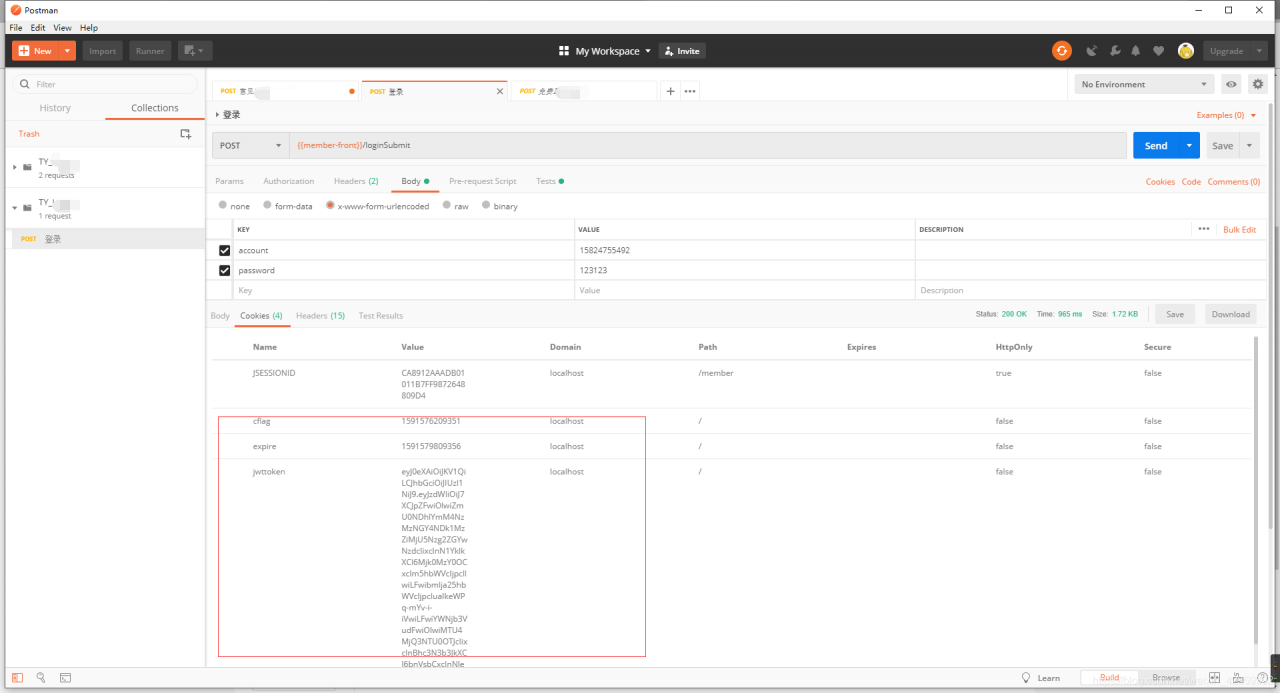Uncheck the password parameter checkbox
1280x693 pixels.
[224, 270]
